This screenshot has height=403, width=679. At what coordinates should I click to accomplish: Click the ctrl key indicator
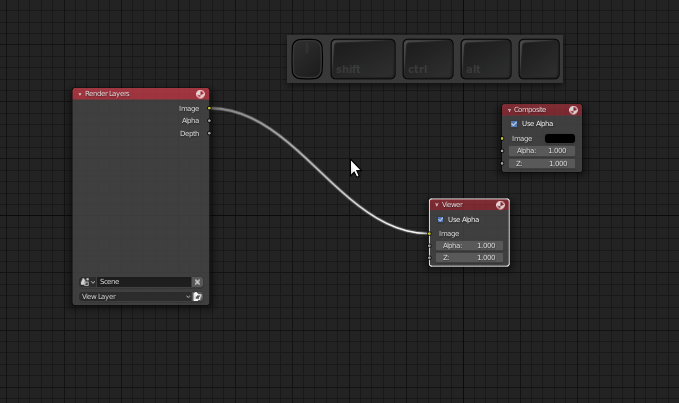pos(428,59)
